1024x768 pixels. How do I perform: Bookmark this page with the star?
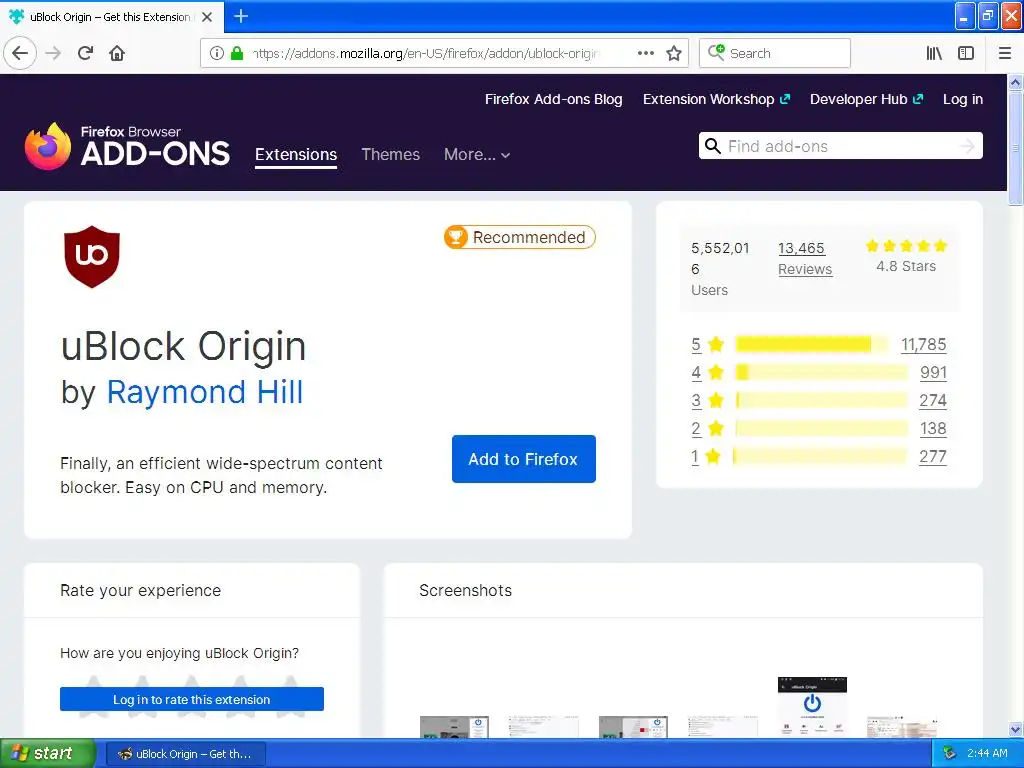[674, 53]
